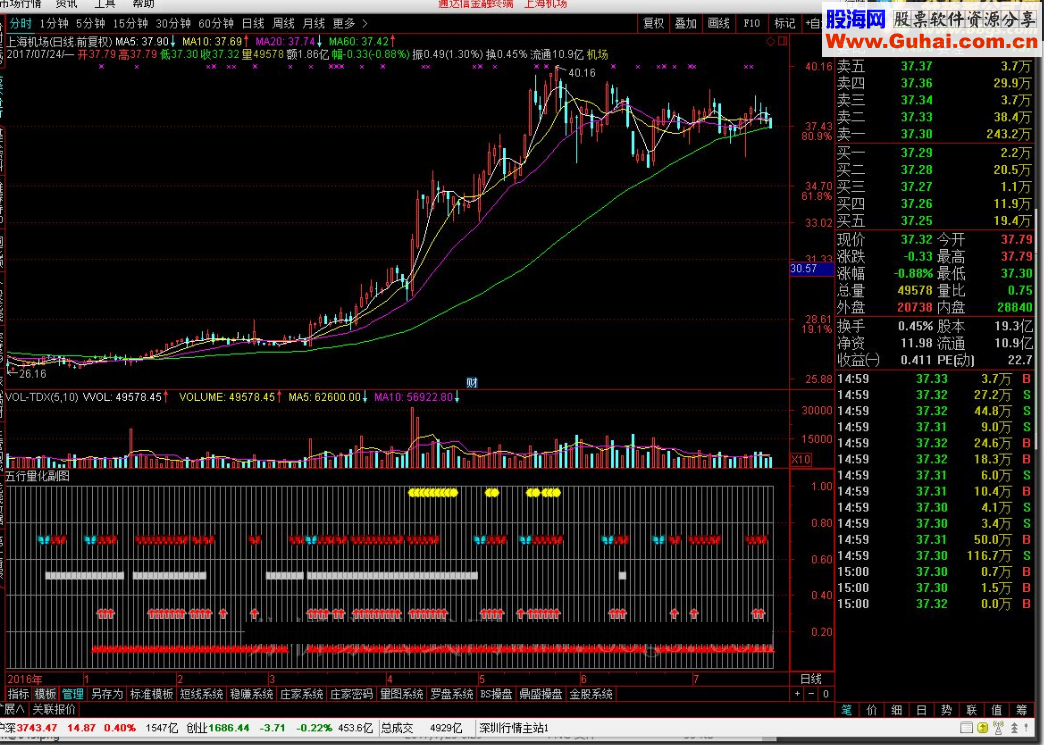Select the 稳赚系统 template
The width and height of the screenshot is (1044, 745).
pyautogui.click(x=252, y=694)
